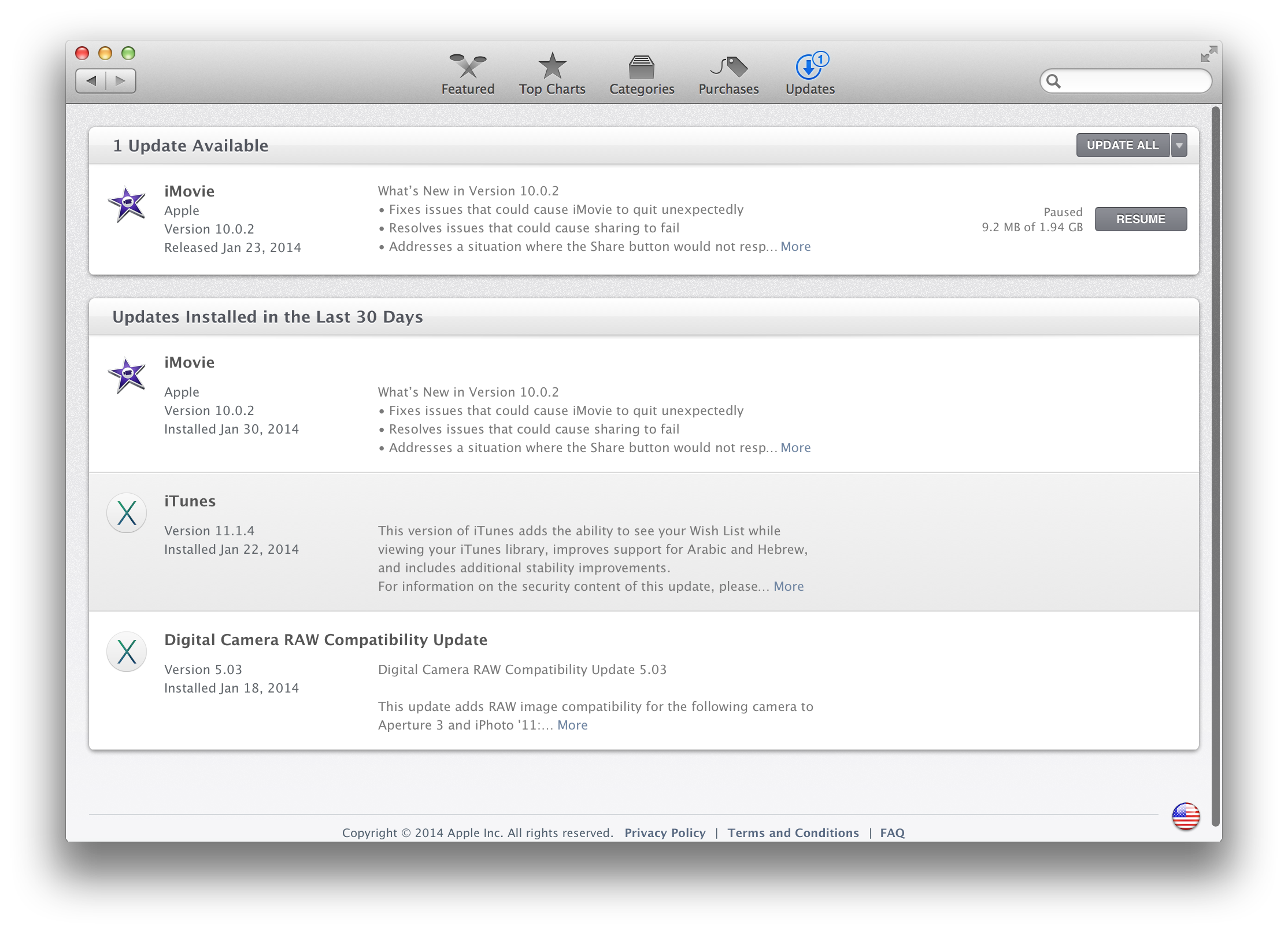Click the iMovie title in available updates
Image resolution: width=1288 pixels, height=933 pixels.
(x=189, y=191)
